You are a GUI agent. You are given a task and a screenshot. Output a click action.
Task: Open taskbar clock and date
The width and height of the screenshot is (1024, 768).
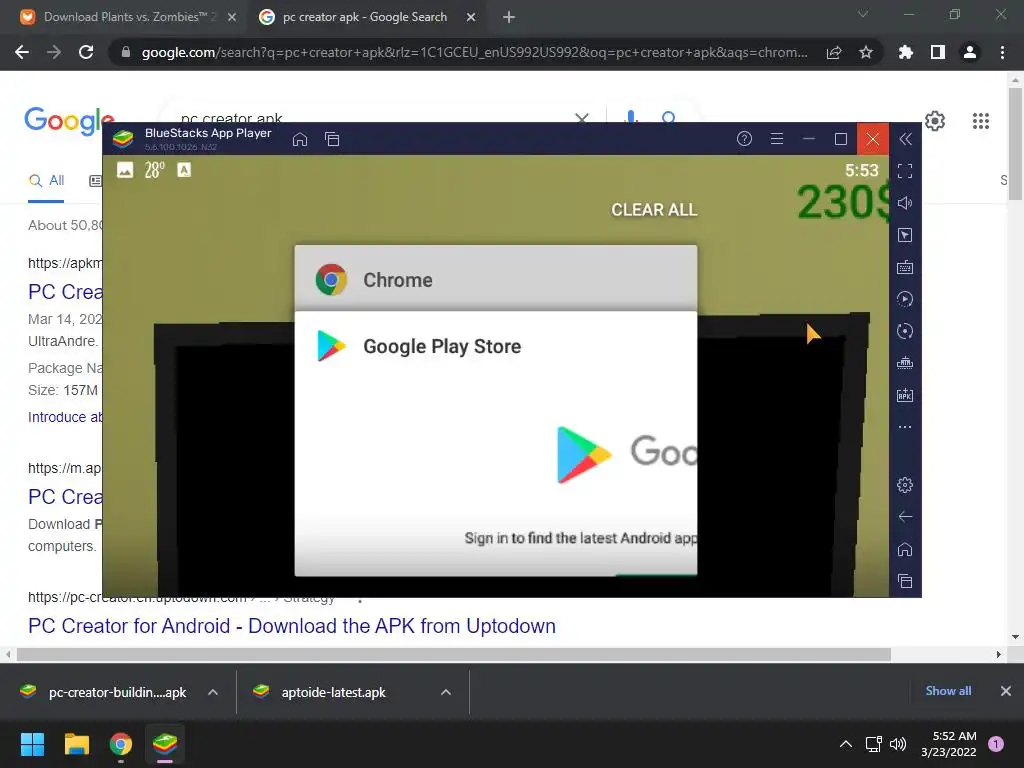point(948,744)
